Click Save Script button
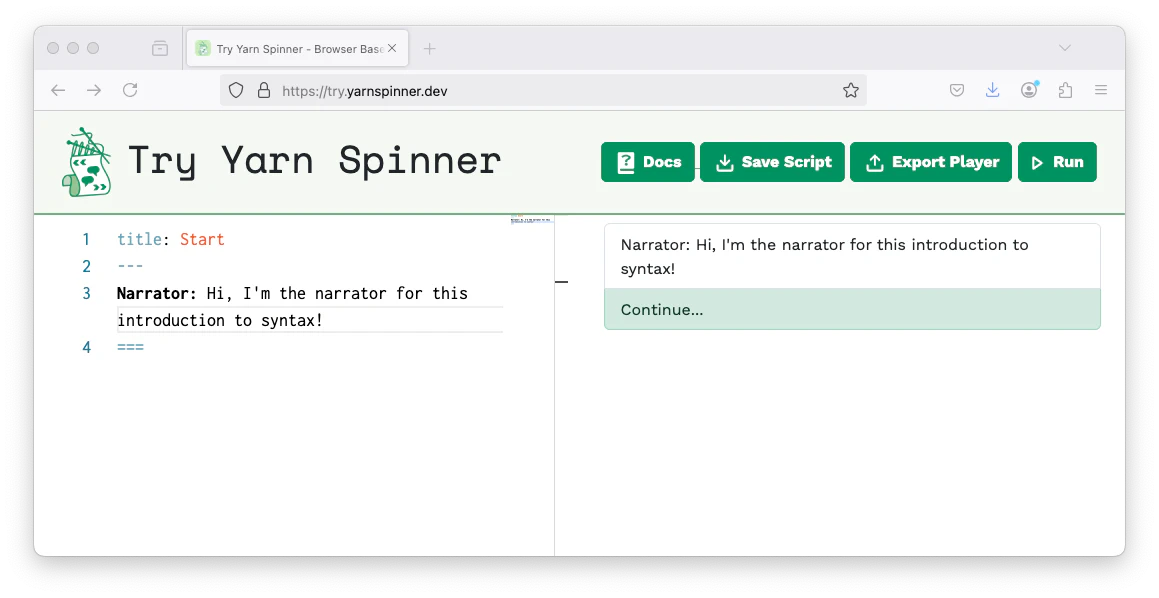This screenshot has height=598, width=1159. click(x=773, y=162)
